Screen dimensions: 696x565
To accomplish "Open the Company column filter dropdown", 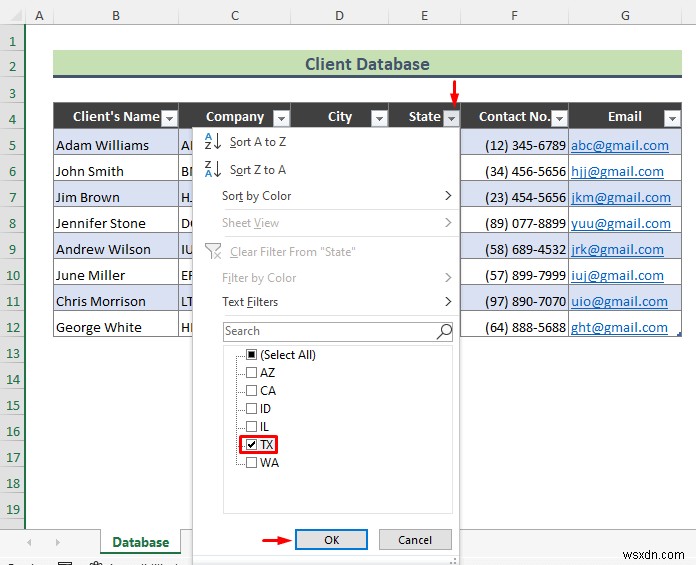I will (281, 119).
